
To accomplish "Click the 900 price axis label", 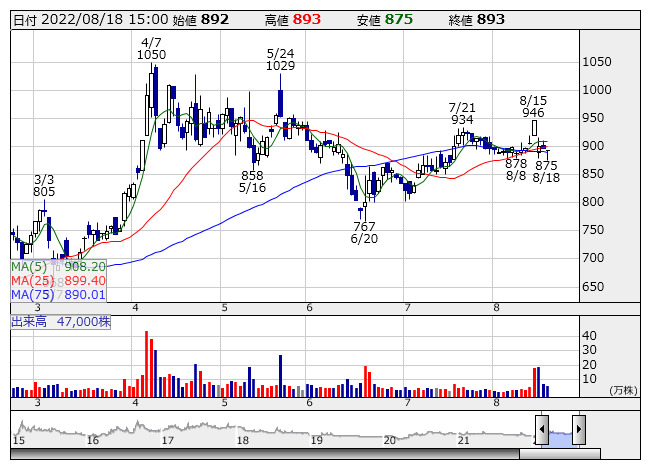I will 593,146.
